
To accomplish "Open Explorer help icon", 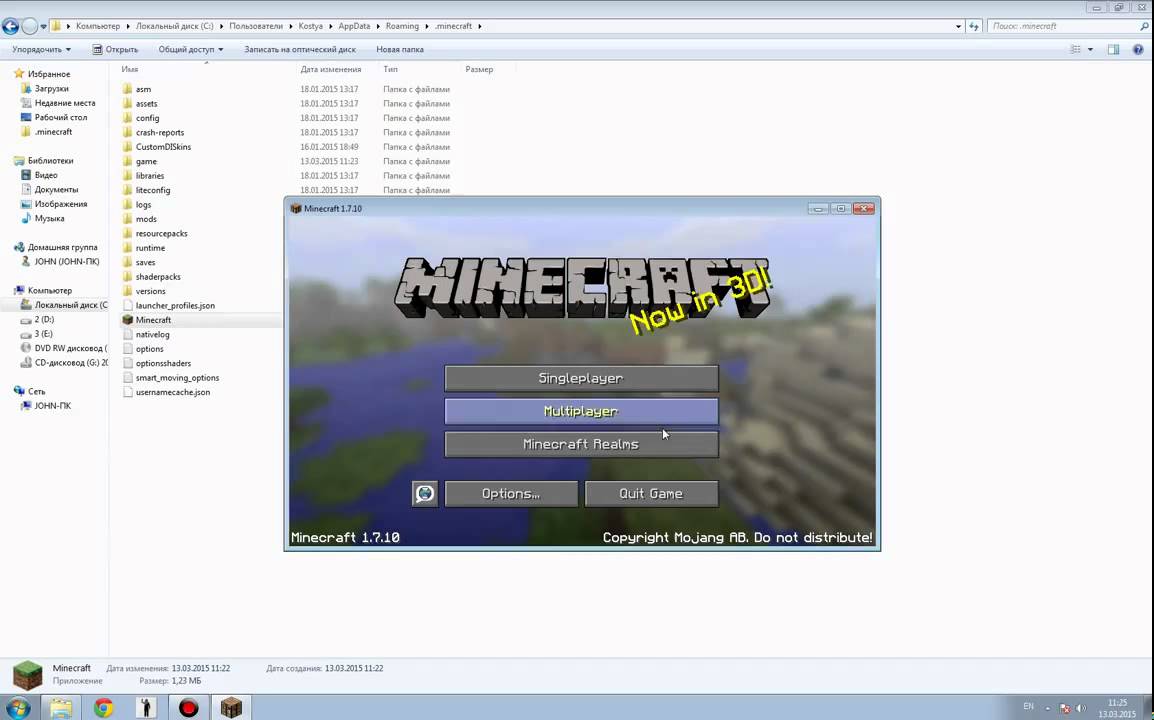I will click(x=1138, y=49).
